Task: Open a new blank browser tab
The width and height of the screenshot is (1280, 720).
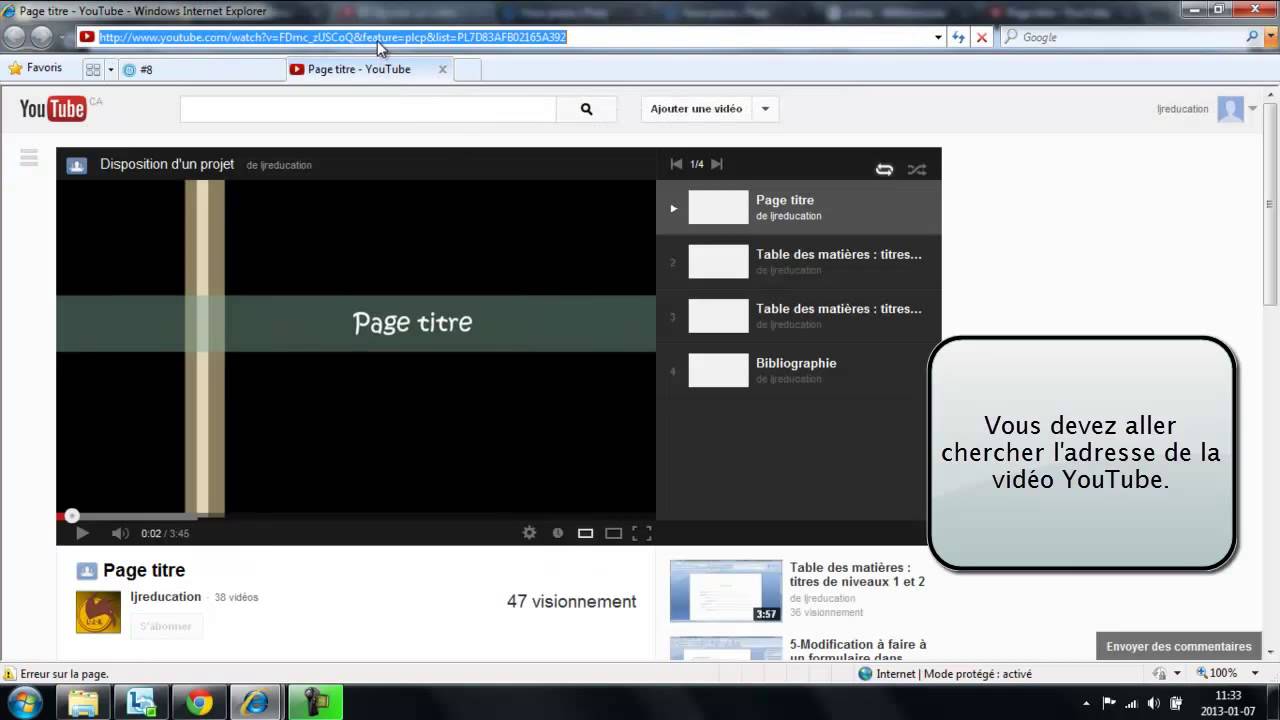Action: [468, 70]
